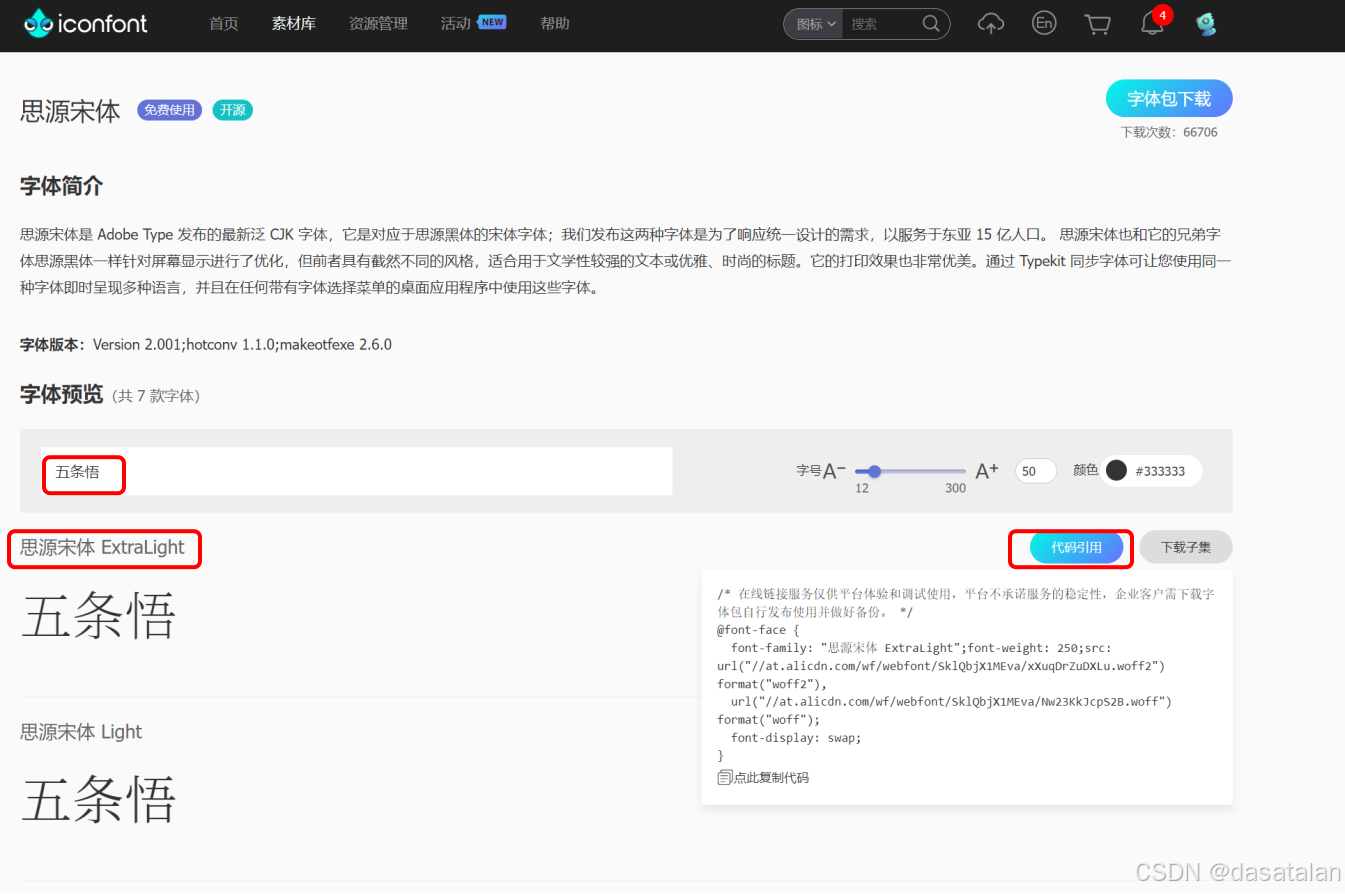
Task: Click the top search input field
Action: [x=880, y=24]
